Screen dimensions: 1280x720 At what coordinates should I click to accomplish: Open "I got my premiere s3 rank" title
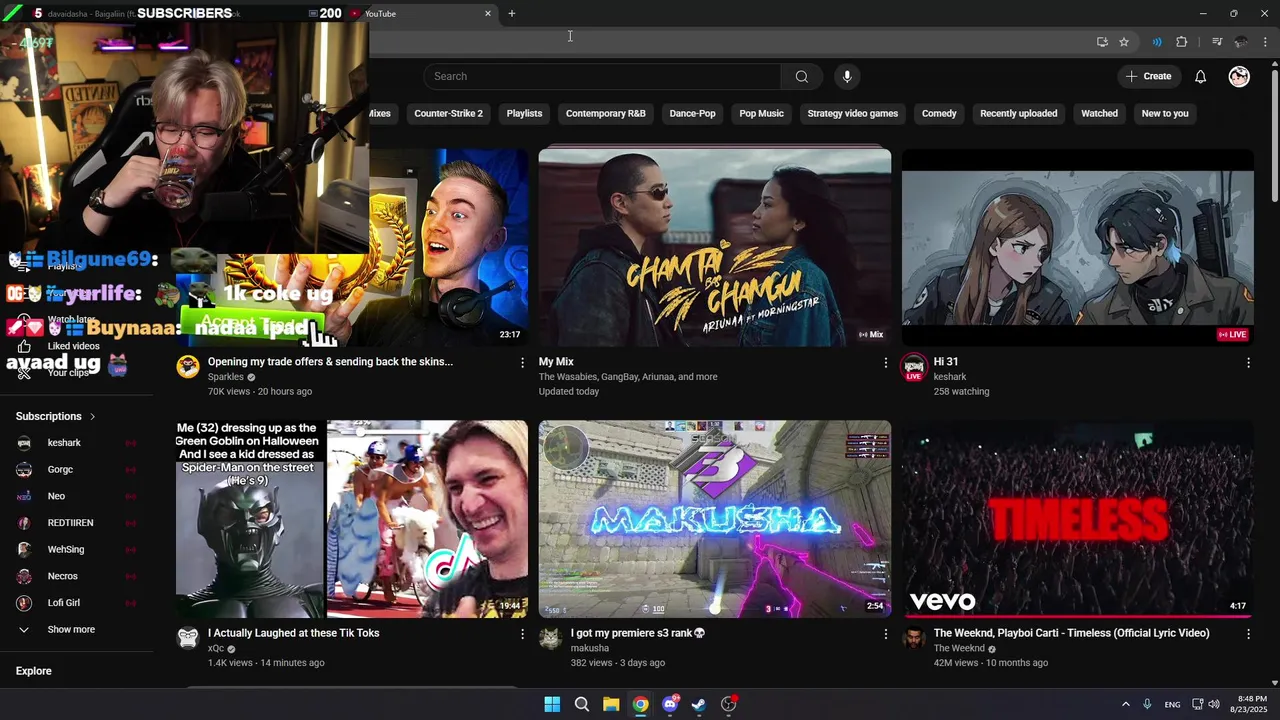coord(638,633)
